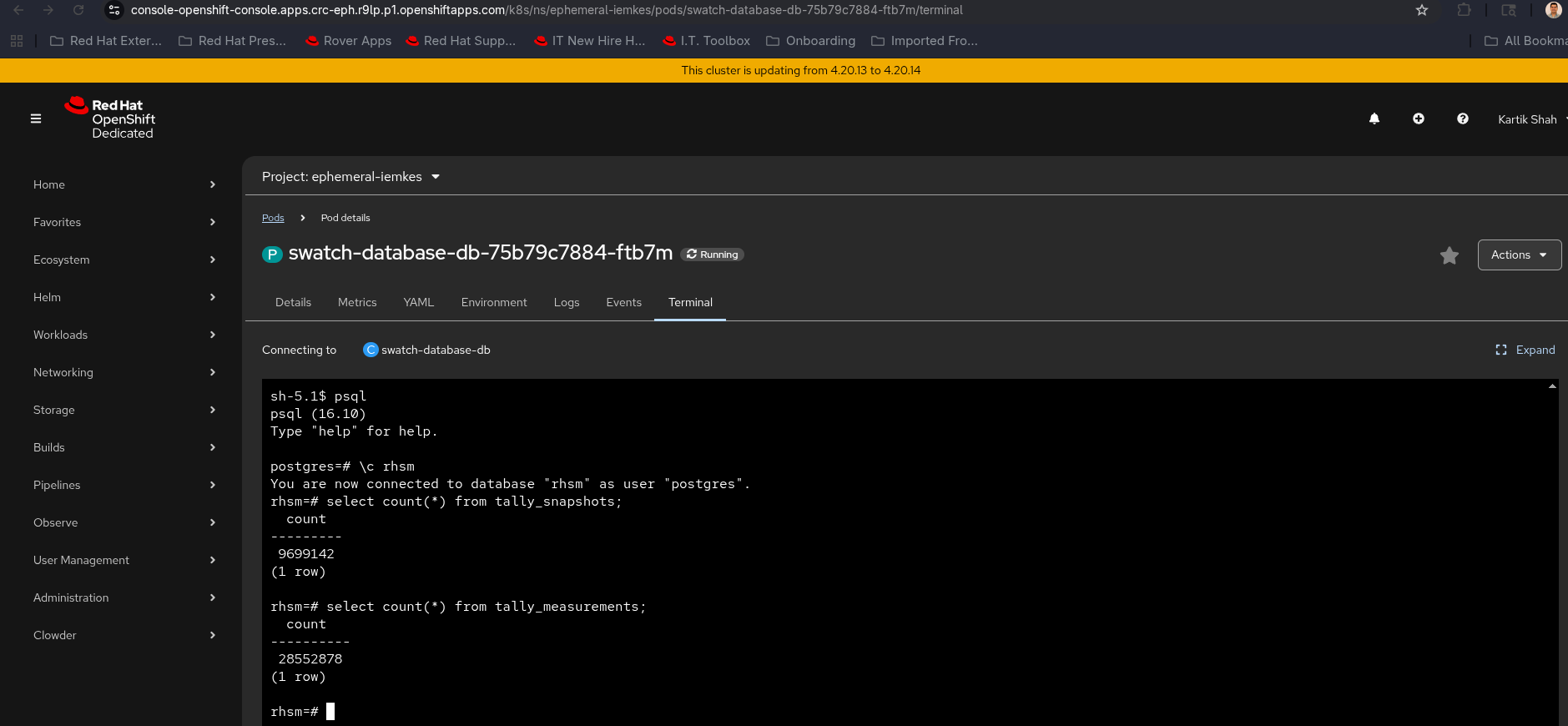Expand the Clowder navigation section
This screenshot has height=726, width=1568.
coord(124,635)
